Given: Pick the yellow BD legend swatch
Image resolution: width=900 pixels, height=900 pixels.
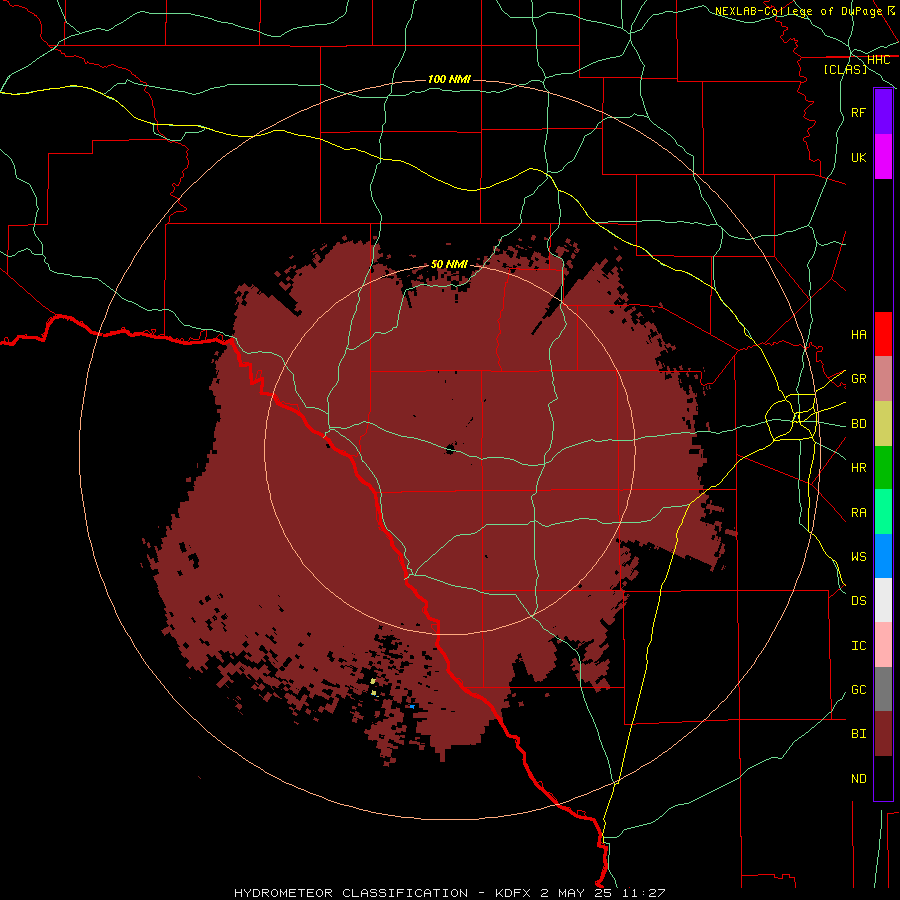Looking at the screenshot, I should point(883,424).
